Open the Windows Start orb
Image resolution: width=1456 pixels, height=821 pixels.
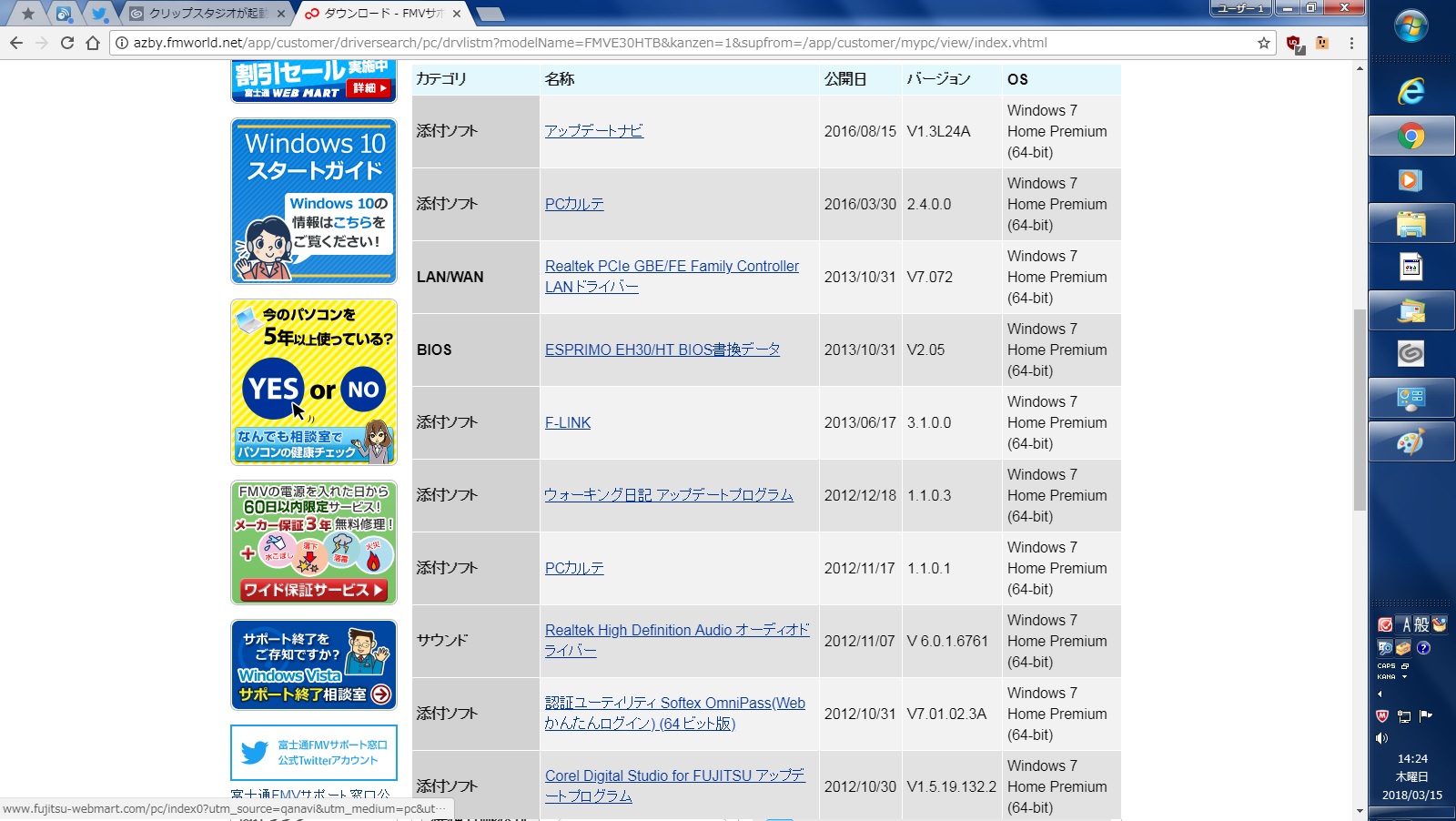click(1411, 26)
